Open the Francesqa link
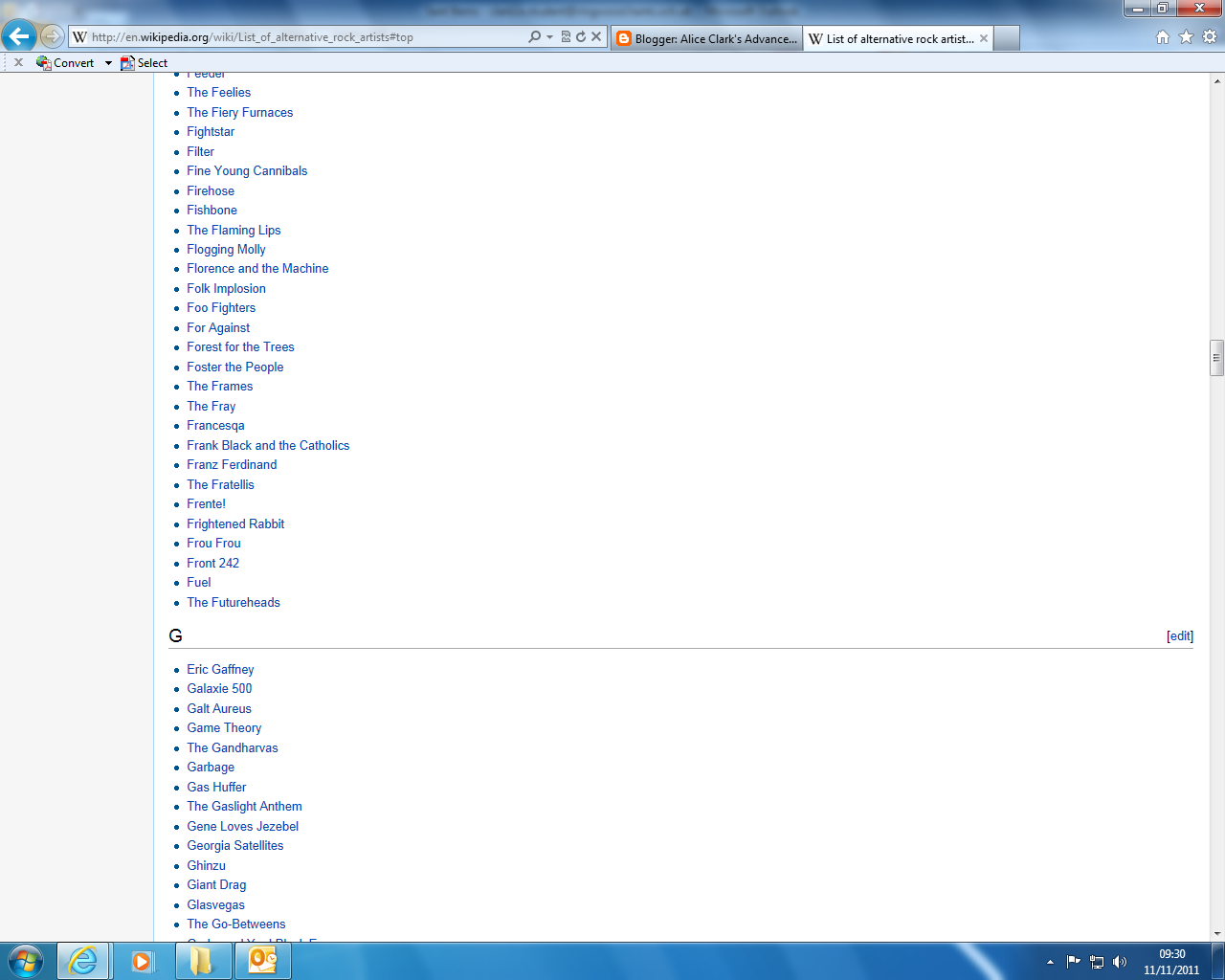The height and width of the screenshot is (980, 1225). [x=215, y=425]
